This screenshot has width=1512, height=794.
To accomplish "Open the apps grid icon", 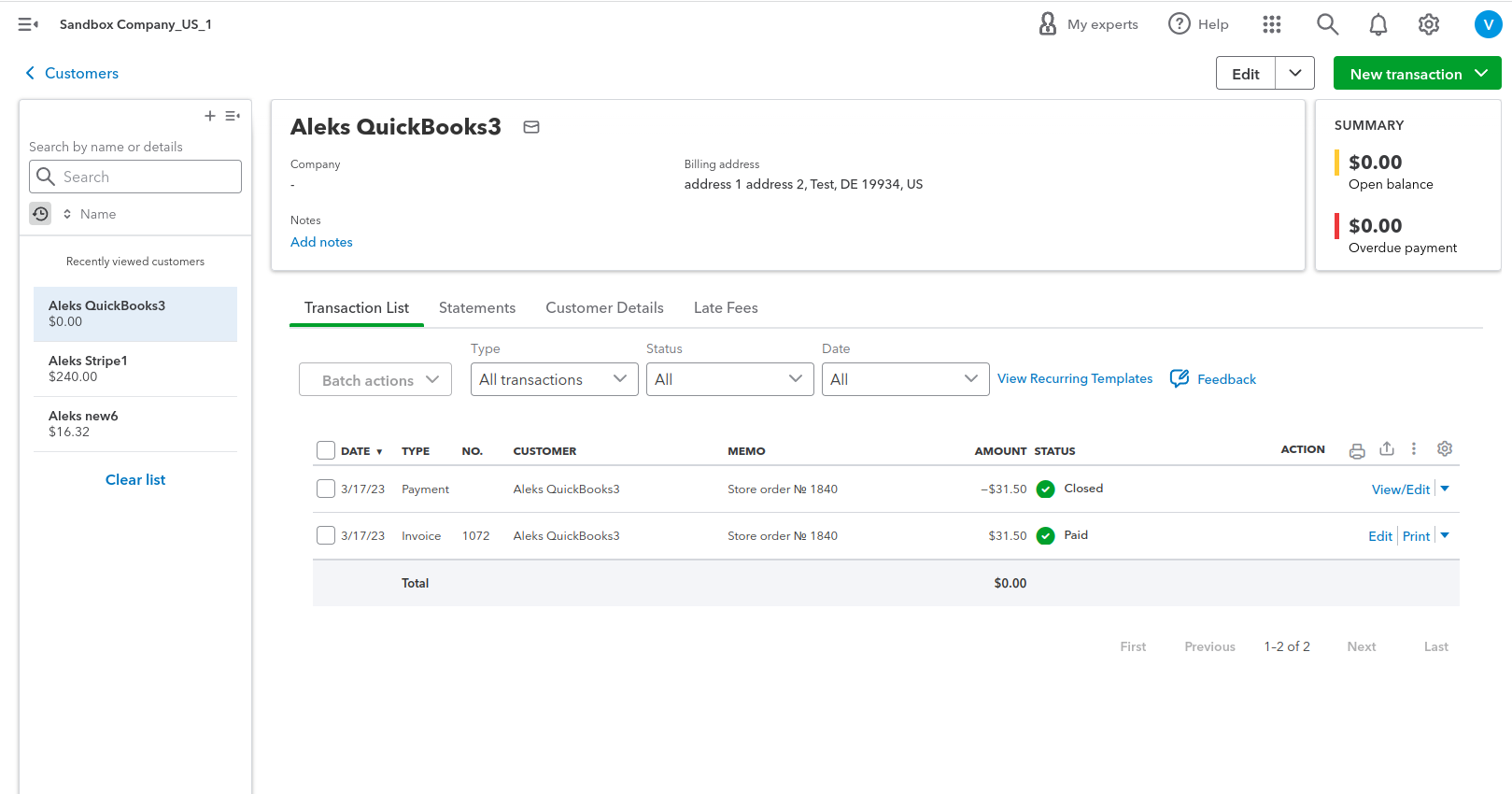I will (x=1272, y=24).
